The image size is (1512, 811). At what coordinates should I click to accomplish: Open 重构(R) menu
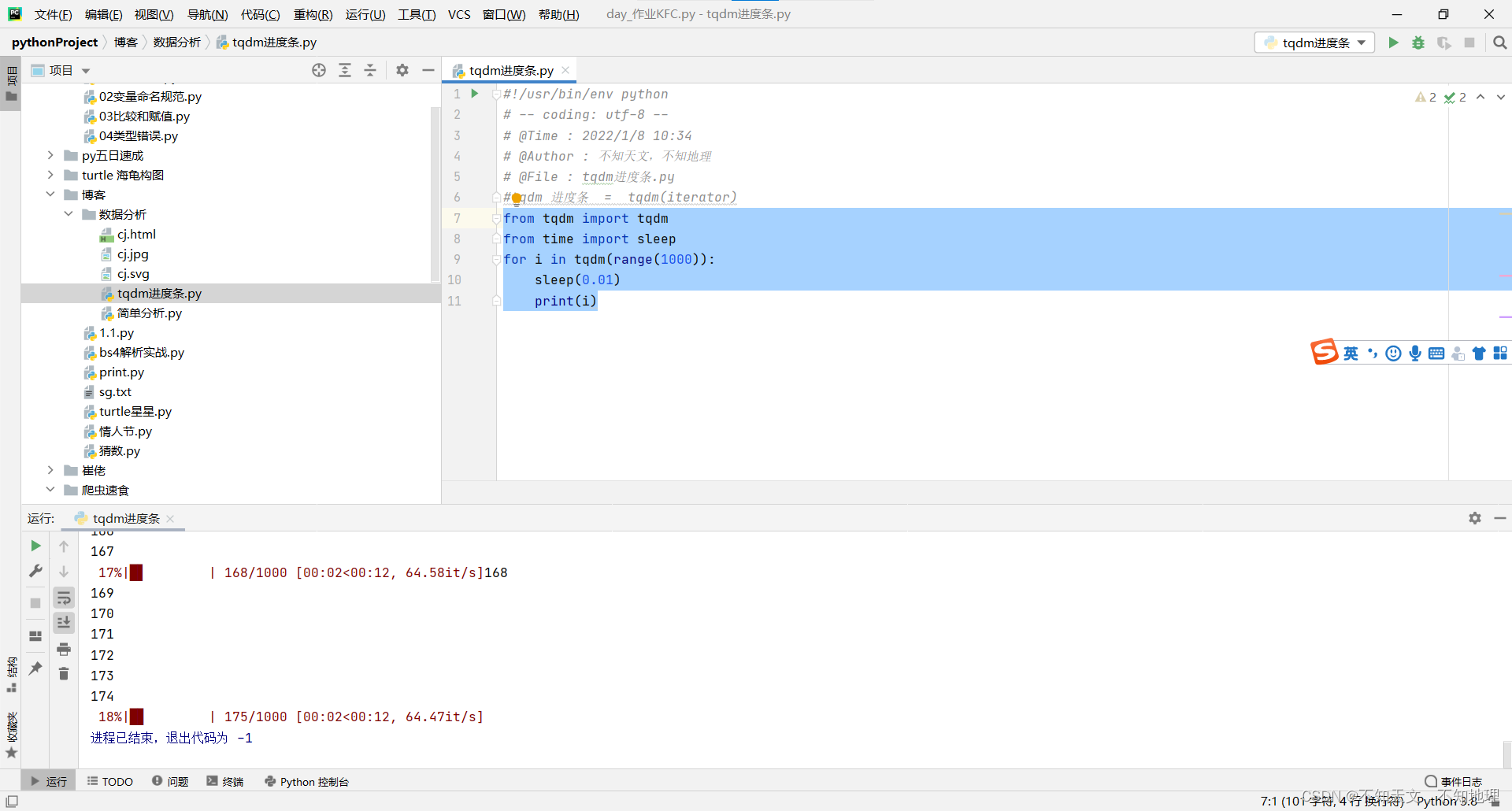coord(313,14)
